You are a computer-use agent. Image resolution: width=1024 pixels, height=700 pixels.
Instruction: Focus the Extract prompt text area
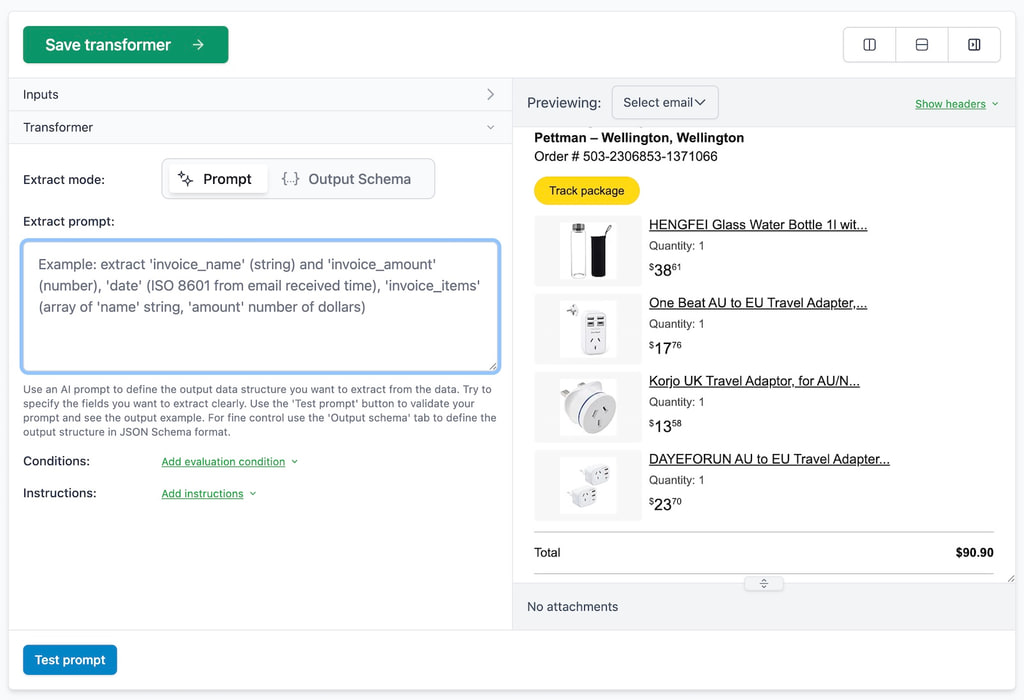coord(260,306)
